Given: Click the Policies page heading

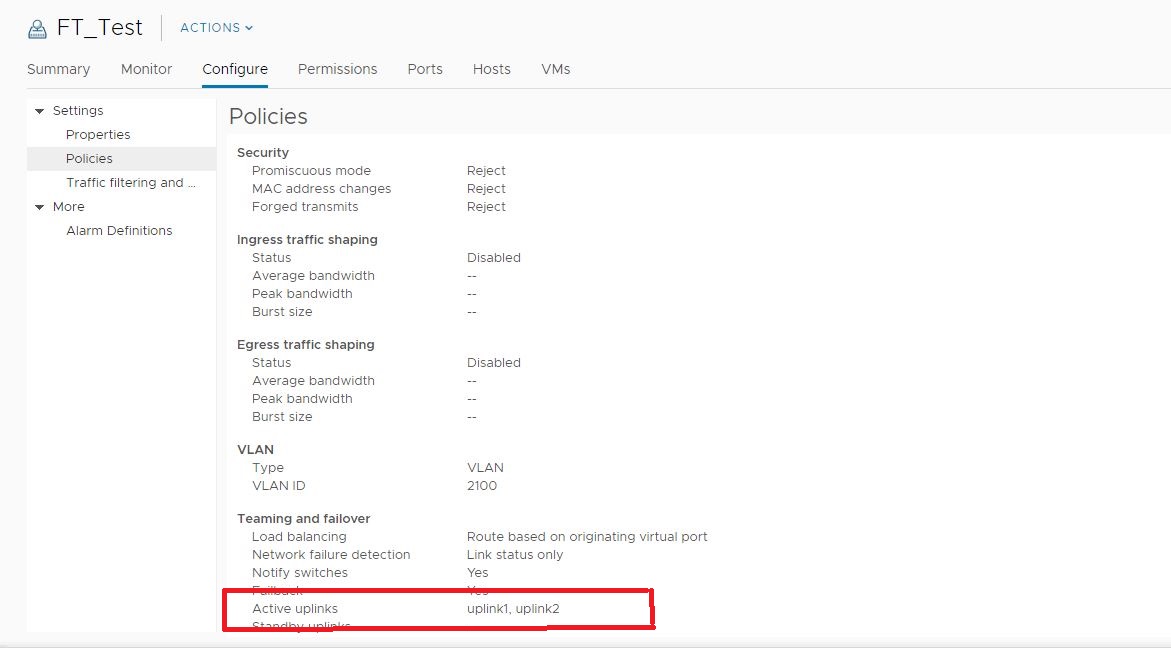Looking at the screenshot, I should 268,116.
